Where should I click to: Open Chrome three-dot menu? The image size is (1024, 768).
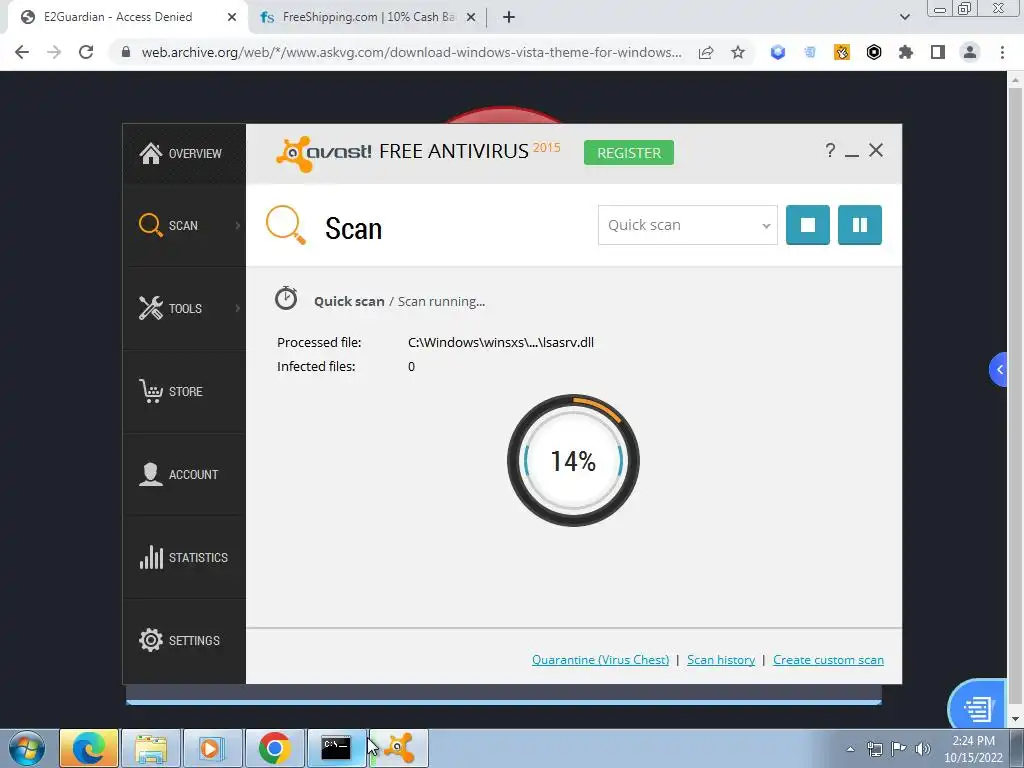pyautogui.click(x=1002, y=52)
